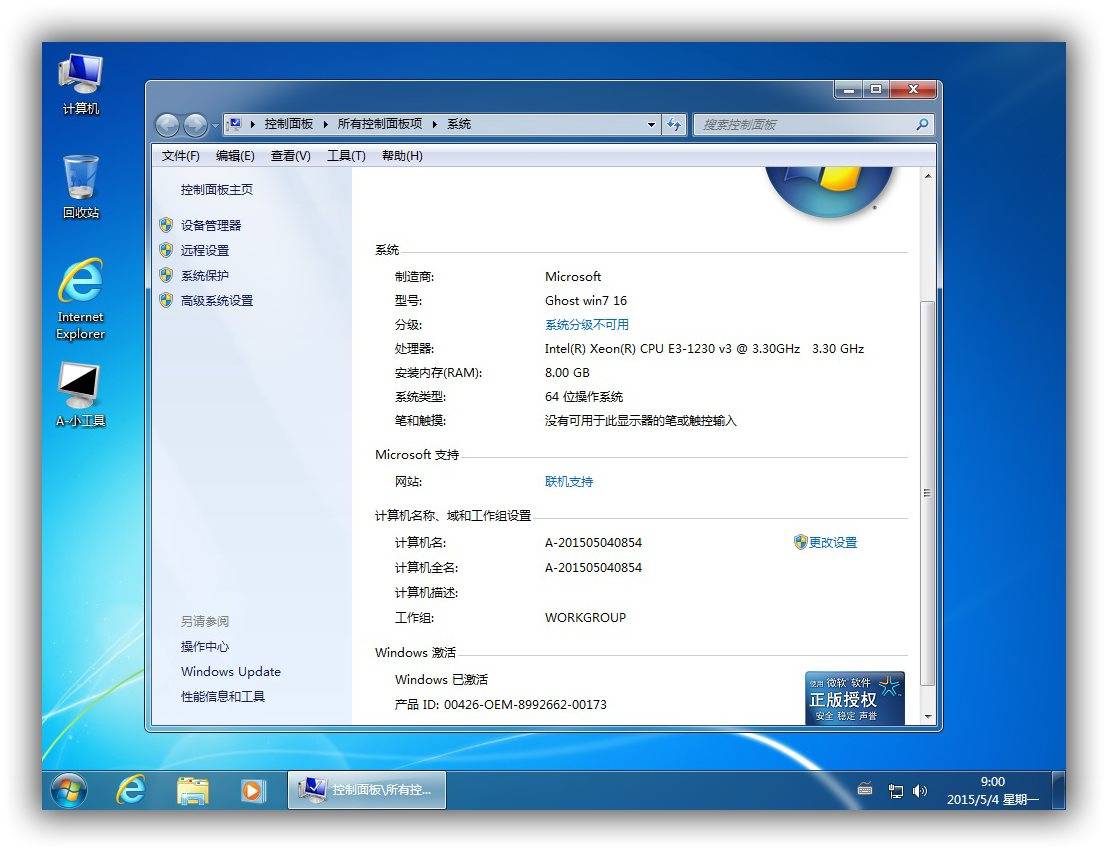Click the shield icon beside 远程设置
The image size is (1108, 852).
(x=166, y=250)
